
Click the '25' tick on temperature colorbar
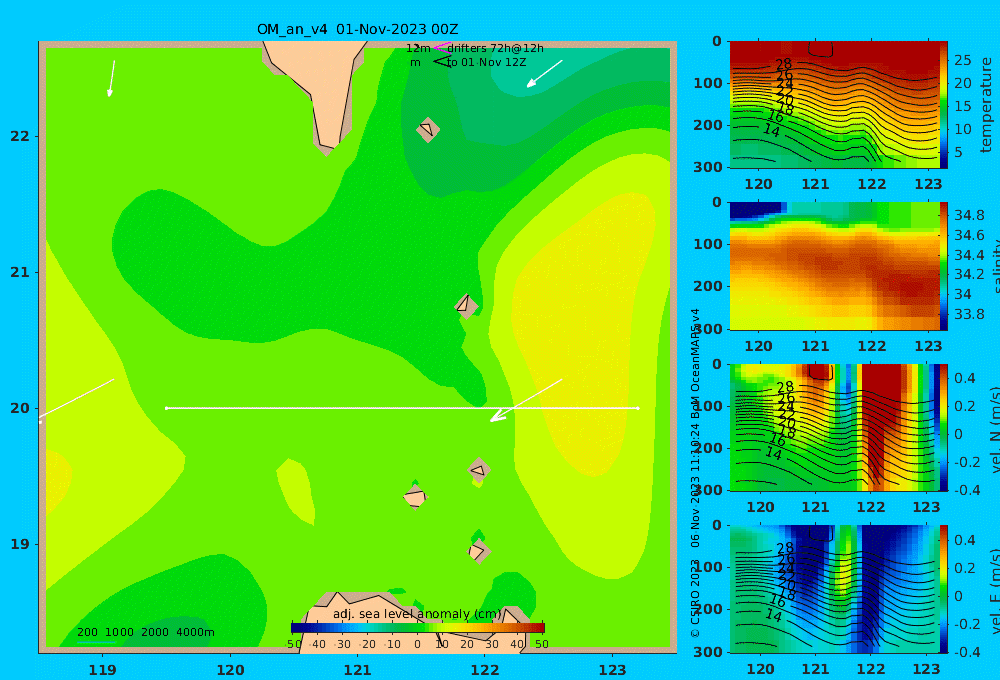click(962, 60)
